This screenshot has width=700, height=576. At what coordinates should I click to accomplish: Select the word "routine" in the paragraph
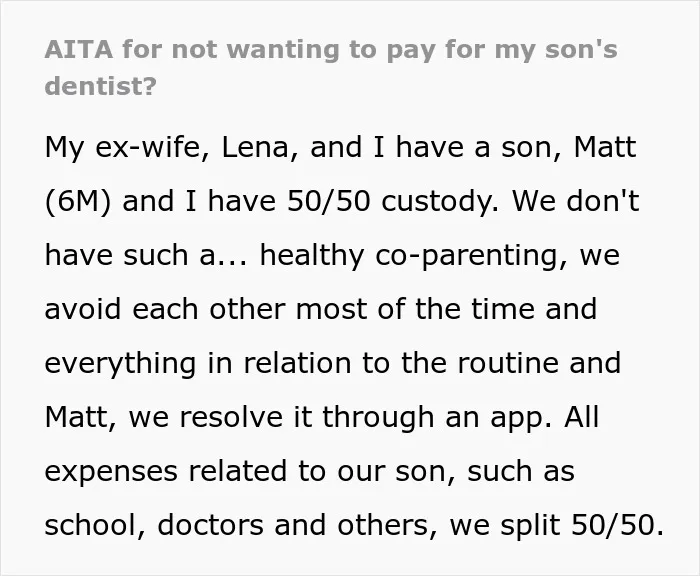click(x=508, y=363)
